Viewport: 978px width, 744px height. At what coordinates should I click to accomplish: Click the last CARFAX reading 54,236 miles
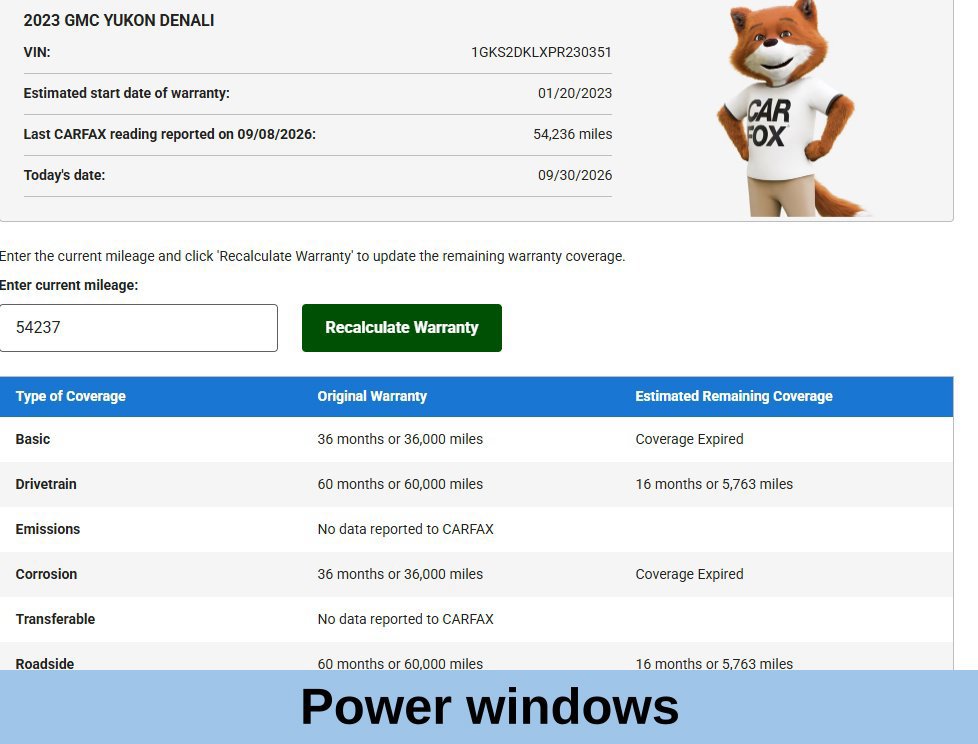click(573, 134)
